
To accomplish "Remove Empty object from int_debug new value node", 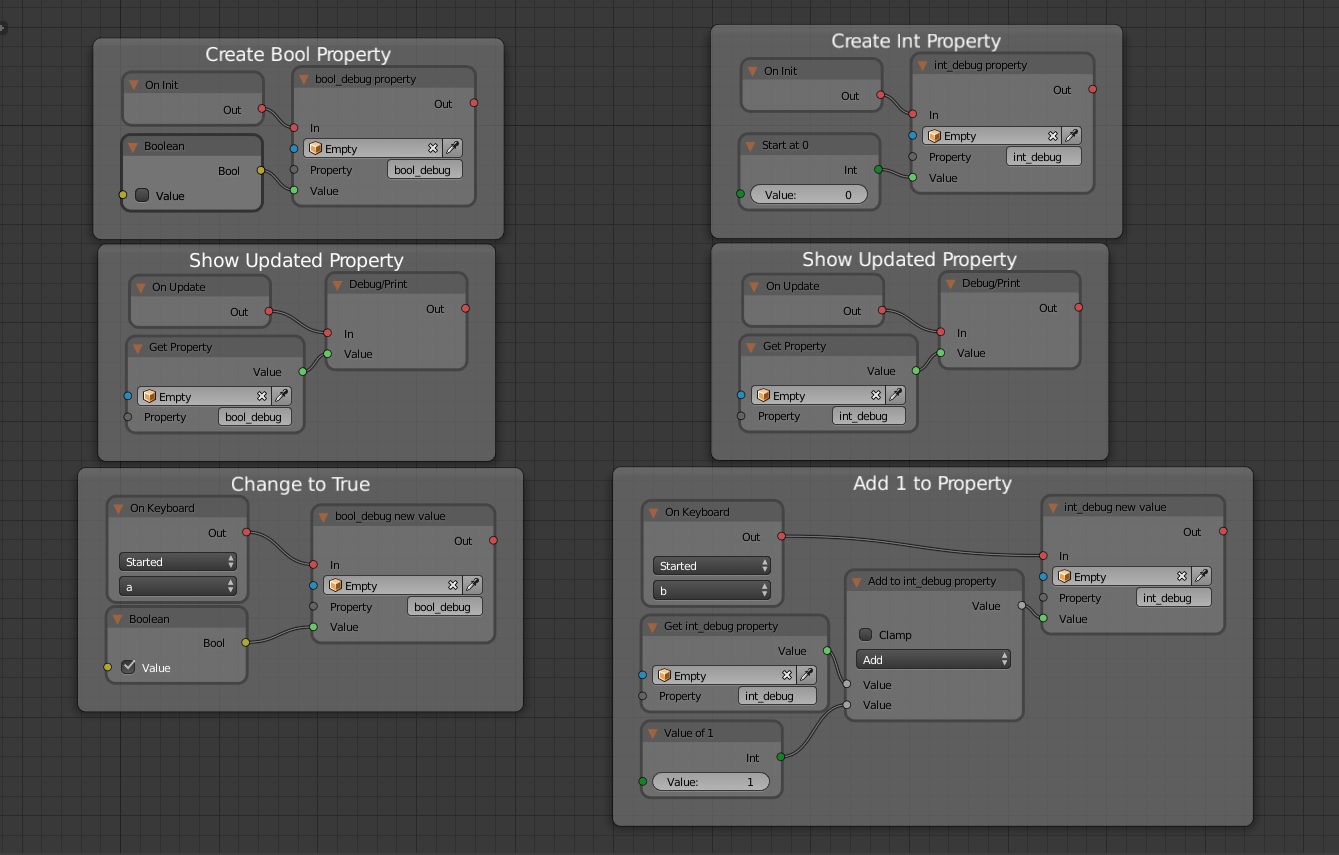I will [x=1182, y=576].
